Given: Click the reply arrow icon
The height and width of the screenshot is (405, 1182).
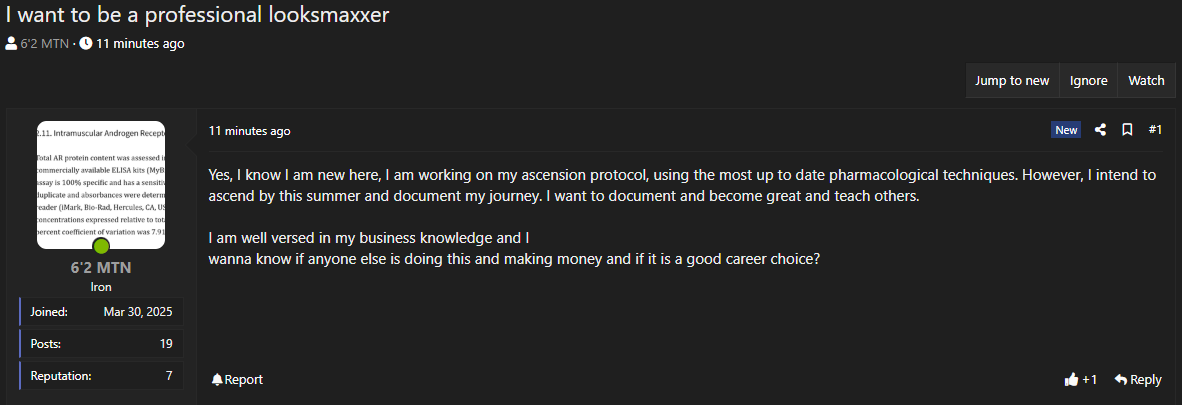Looking at the screenshot, I should [x=1121, y=379].
